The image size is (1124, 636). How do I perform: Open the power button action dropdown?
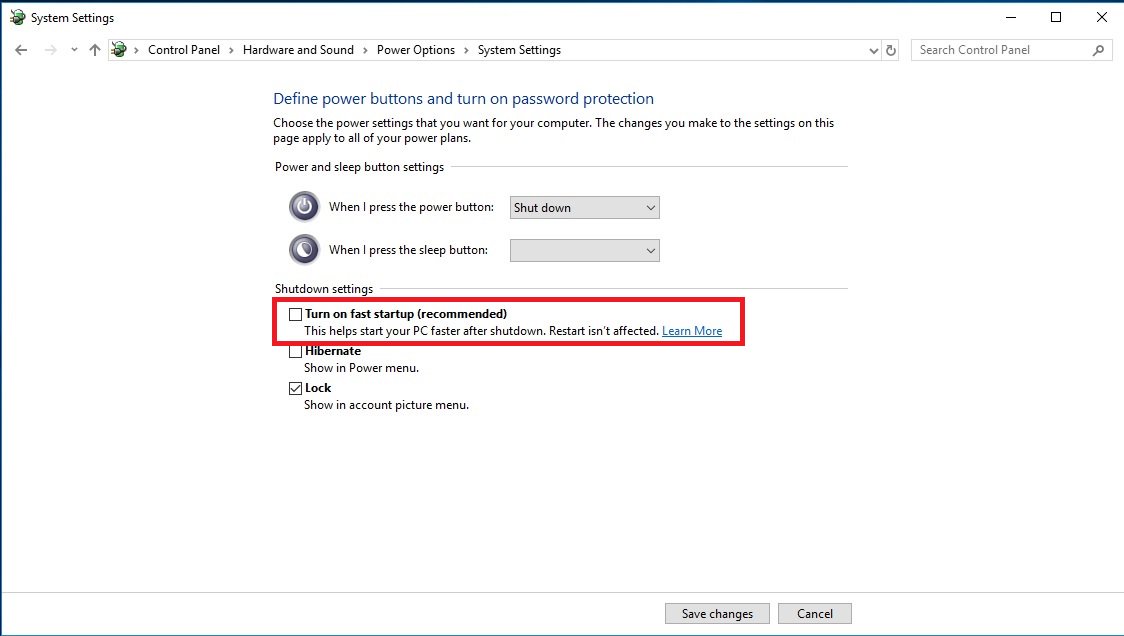pos(584,208)
